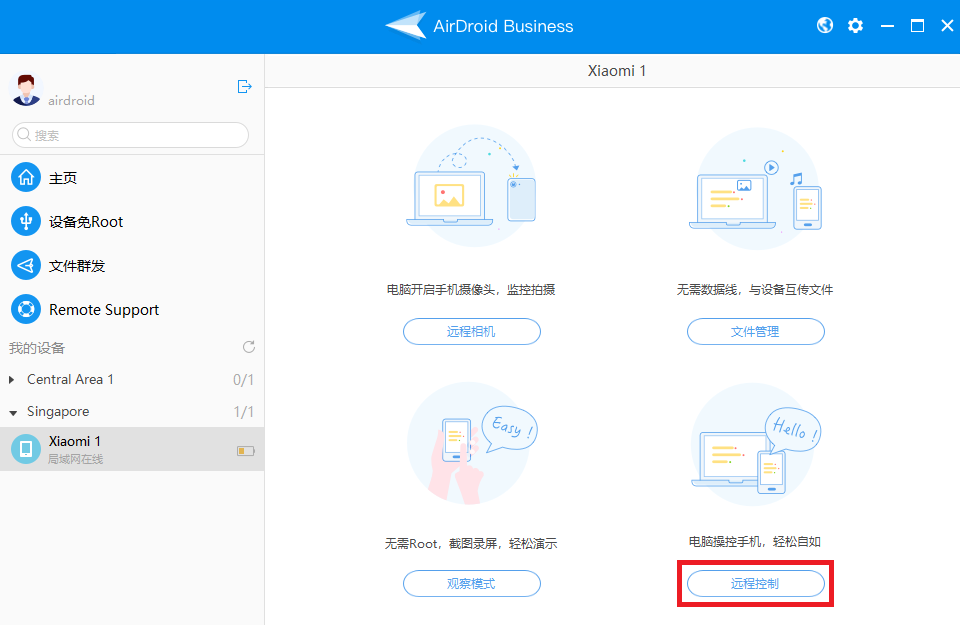Minimize the AirDroid Business window
The height and width of the screenshot is (625, 960).
(887, 26)
